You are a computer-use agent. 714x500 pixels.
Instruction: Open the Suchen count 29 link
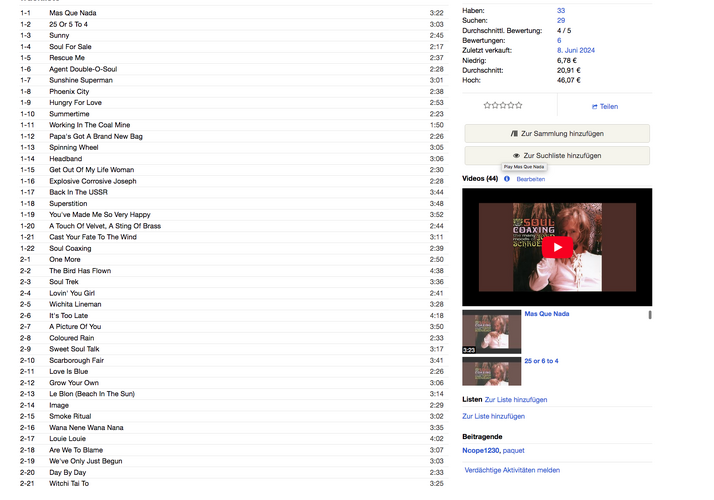click(561, 20)
